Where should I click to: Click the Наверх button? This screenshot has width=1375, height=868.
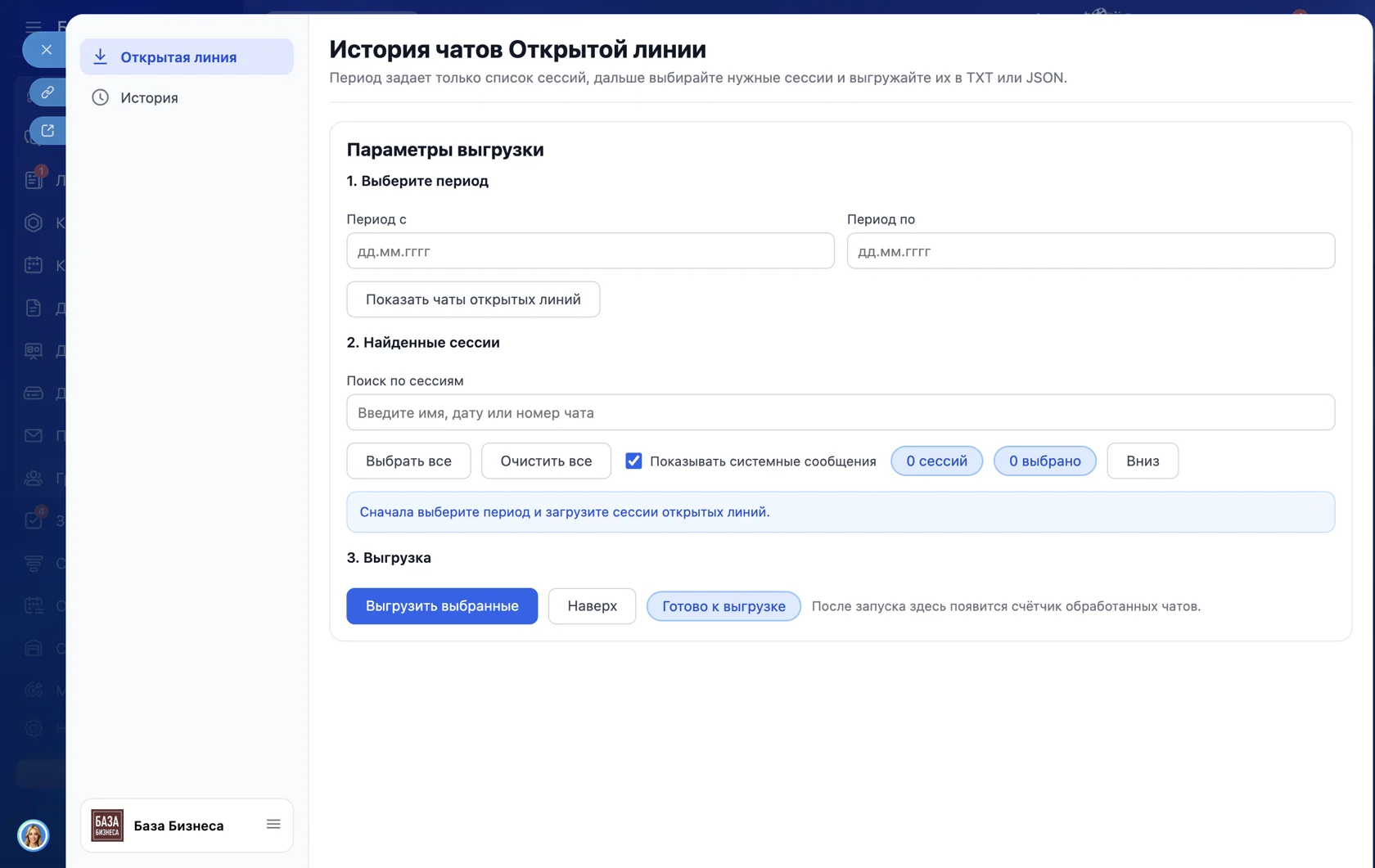pyautogui.click(x=592, y=606)
